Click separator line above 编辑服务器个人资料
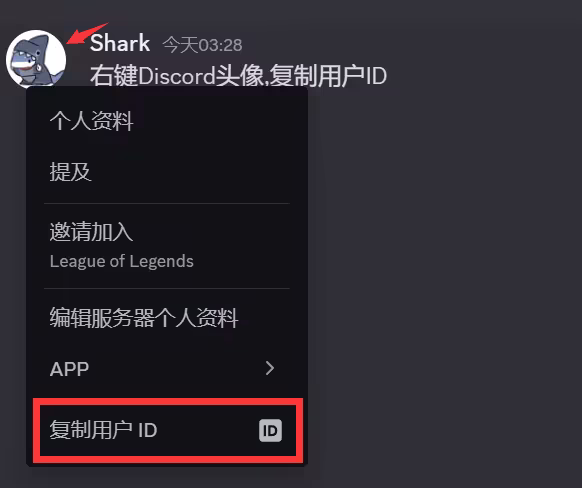 click(167, 288)
